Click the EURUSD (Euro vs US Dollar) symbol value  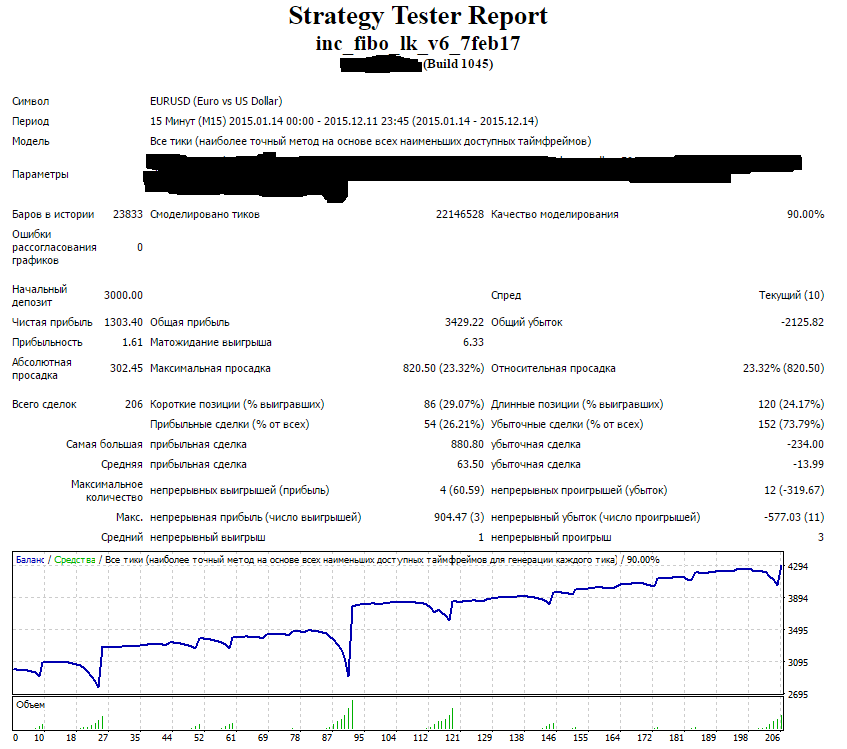point(216,102)
